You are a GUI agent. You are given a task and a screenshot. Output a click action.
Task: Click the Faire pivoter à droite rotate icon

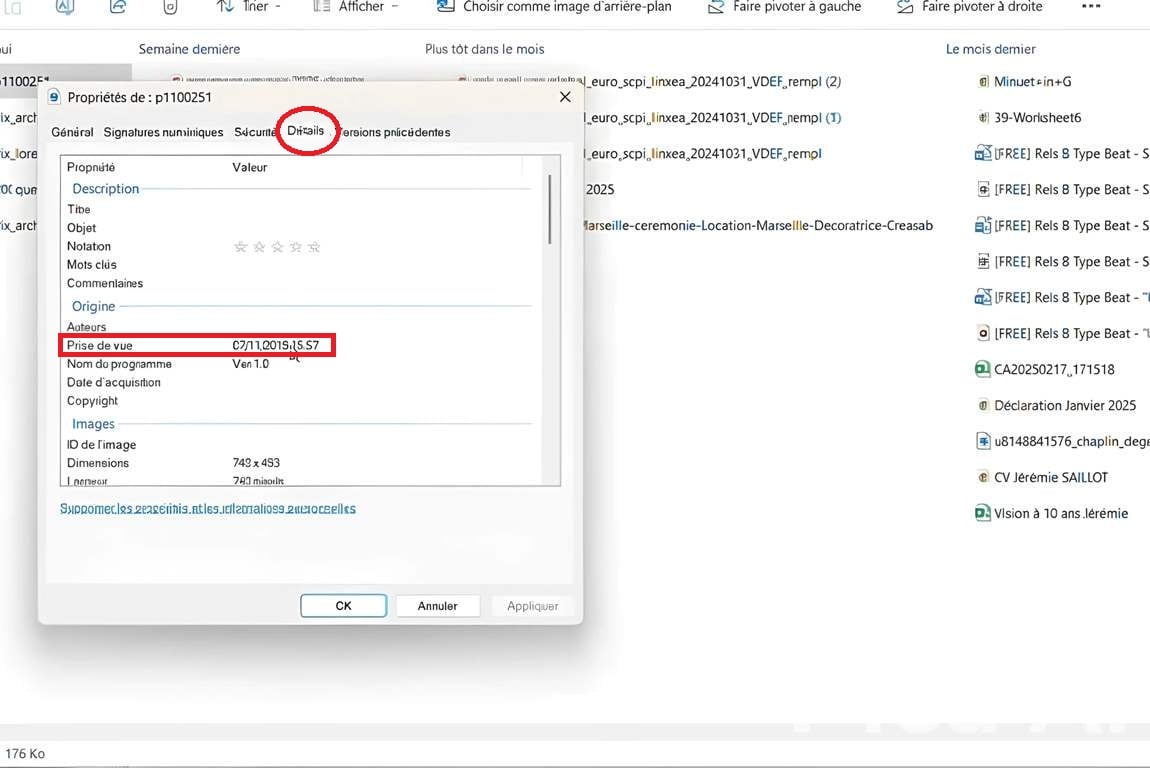click(905, 7)
